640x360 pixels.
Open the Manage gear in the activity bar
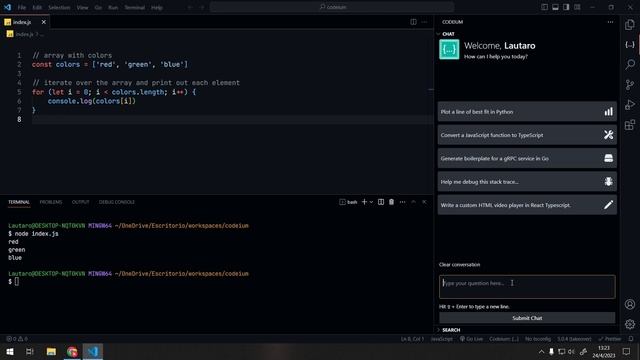[630, 324]
